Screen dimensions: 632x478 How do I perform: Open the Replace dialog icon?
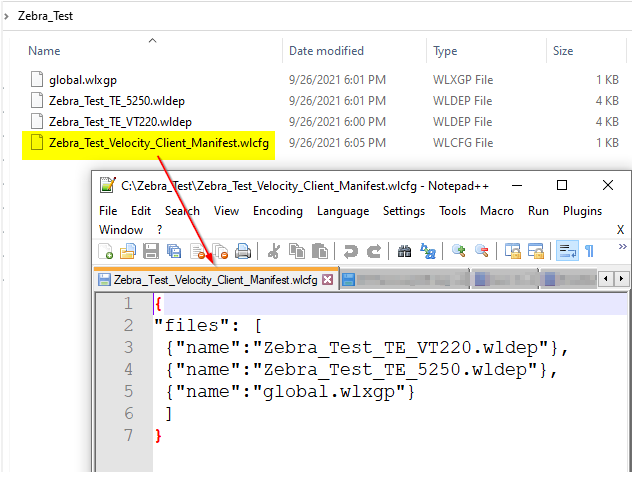pos(428,251)
